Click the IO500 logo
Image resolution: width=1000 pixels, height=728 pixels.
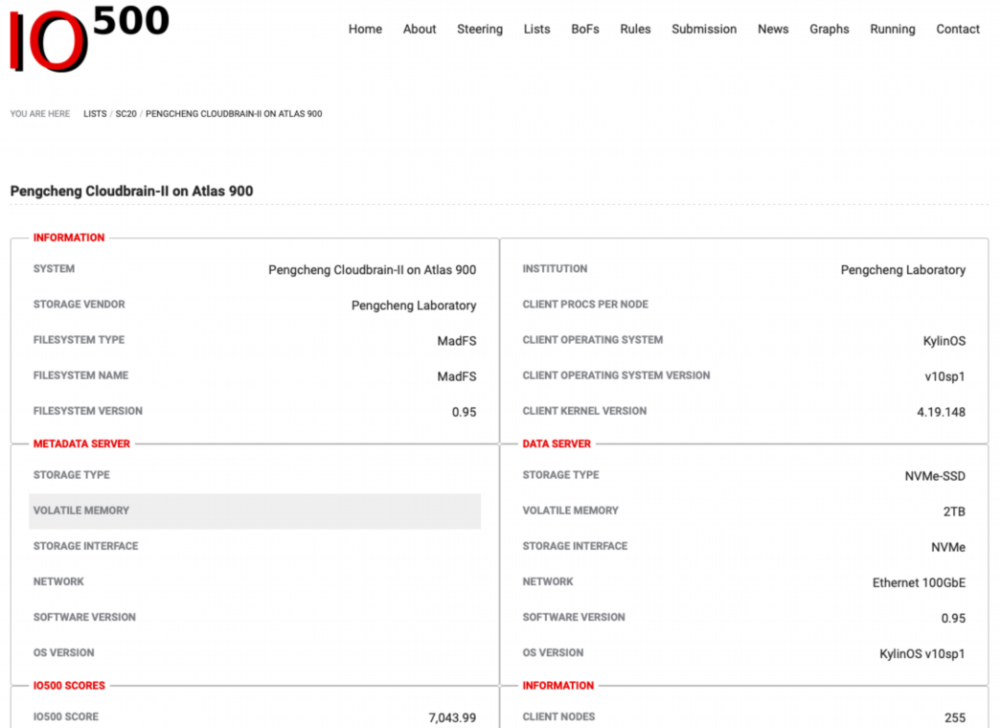(x=88, y=37)
